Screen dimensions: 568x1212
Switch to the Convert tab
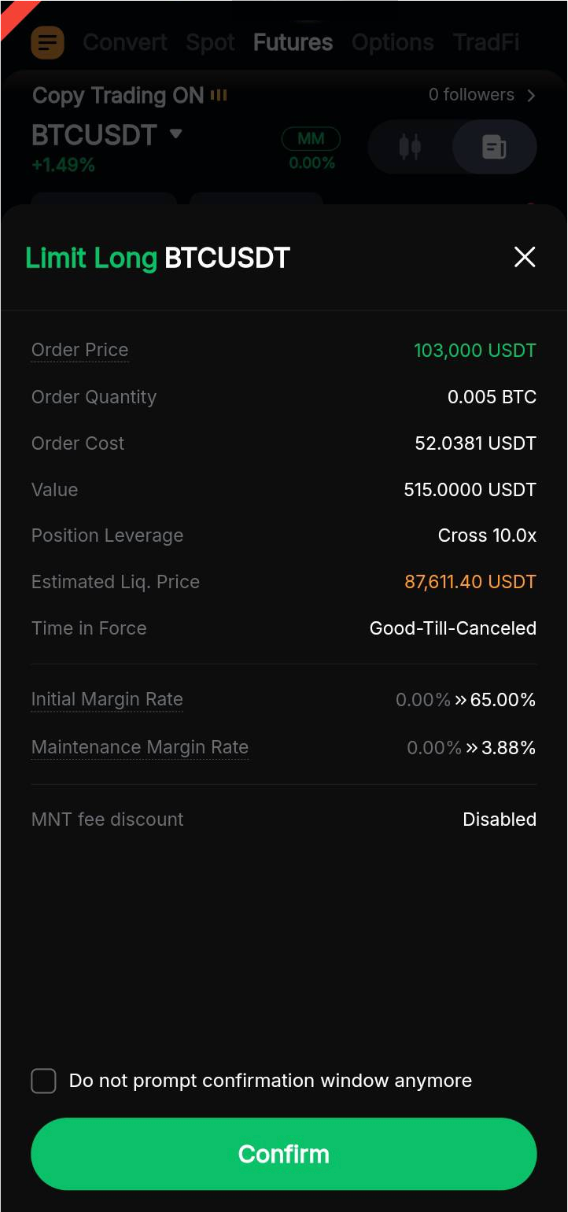pos(125,42)
